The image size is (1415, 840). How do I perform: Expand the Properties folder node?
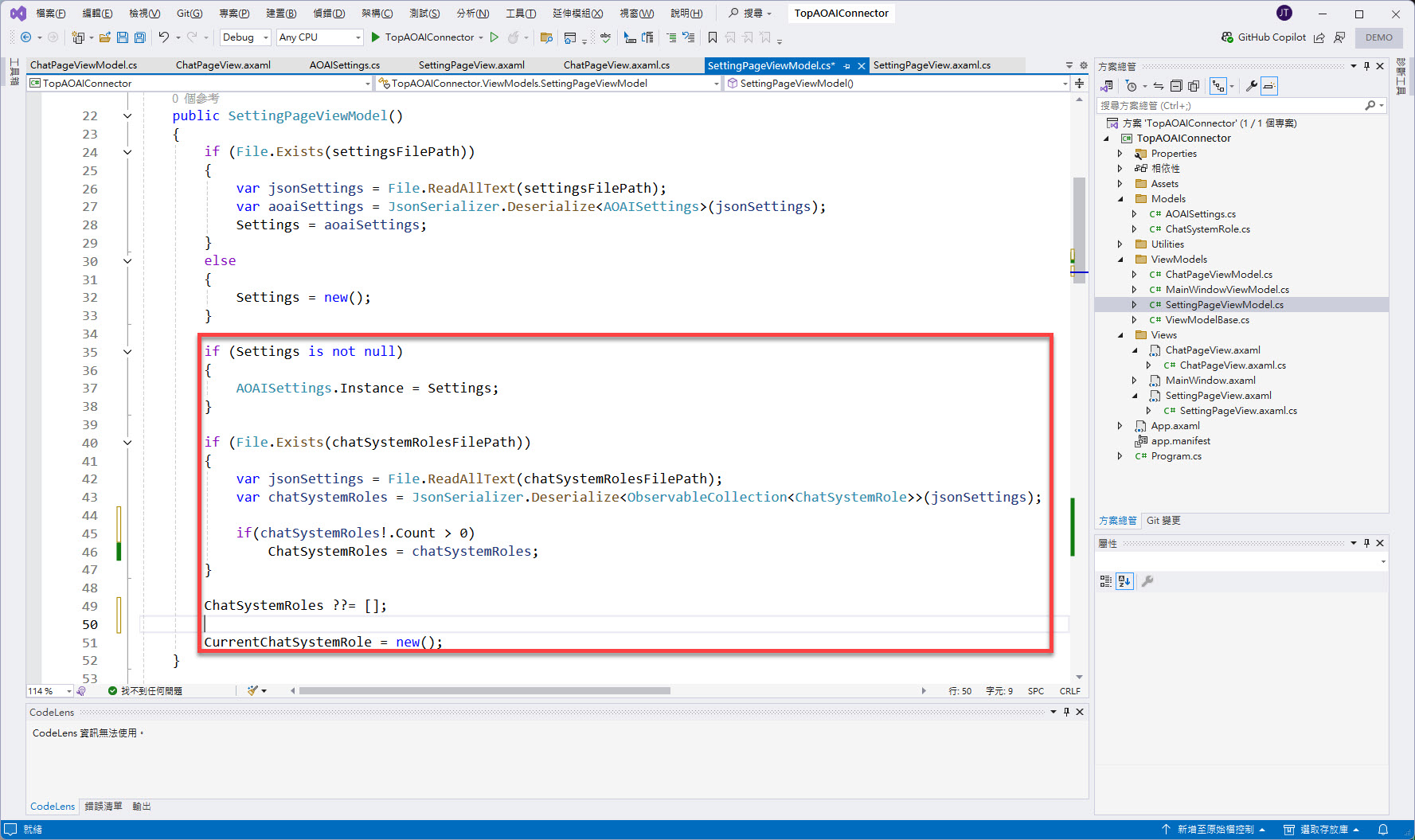click(x=1120, y=154)
